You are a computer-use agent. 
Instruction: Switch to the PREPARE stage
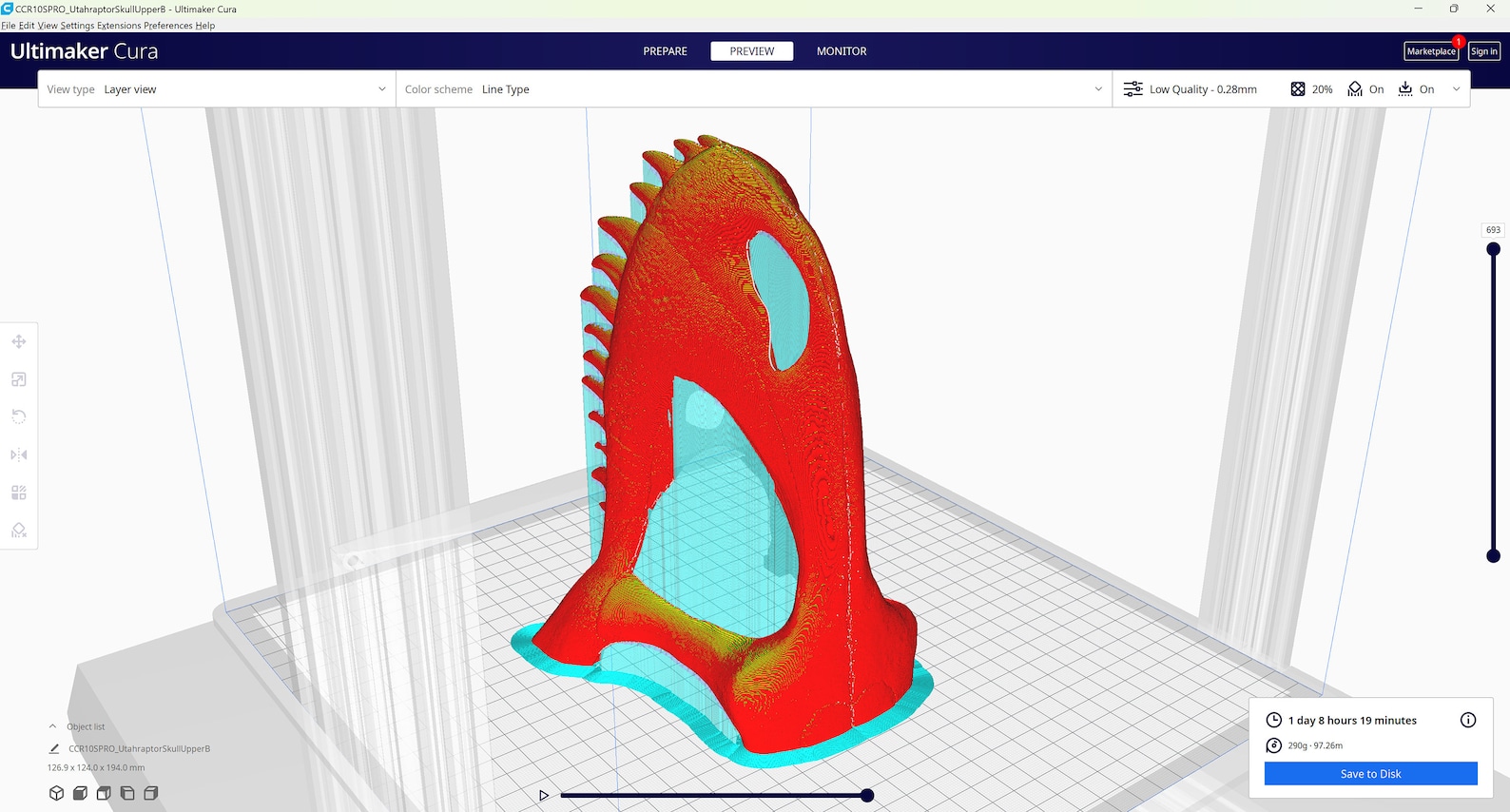pyautogui.click(x=665, y=51)
